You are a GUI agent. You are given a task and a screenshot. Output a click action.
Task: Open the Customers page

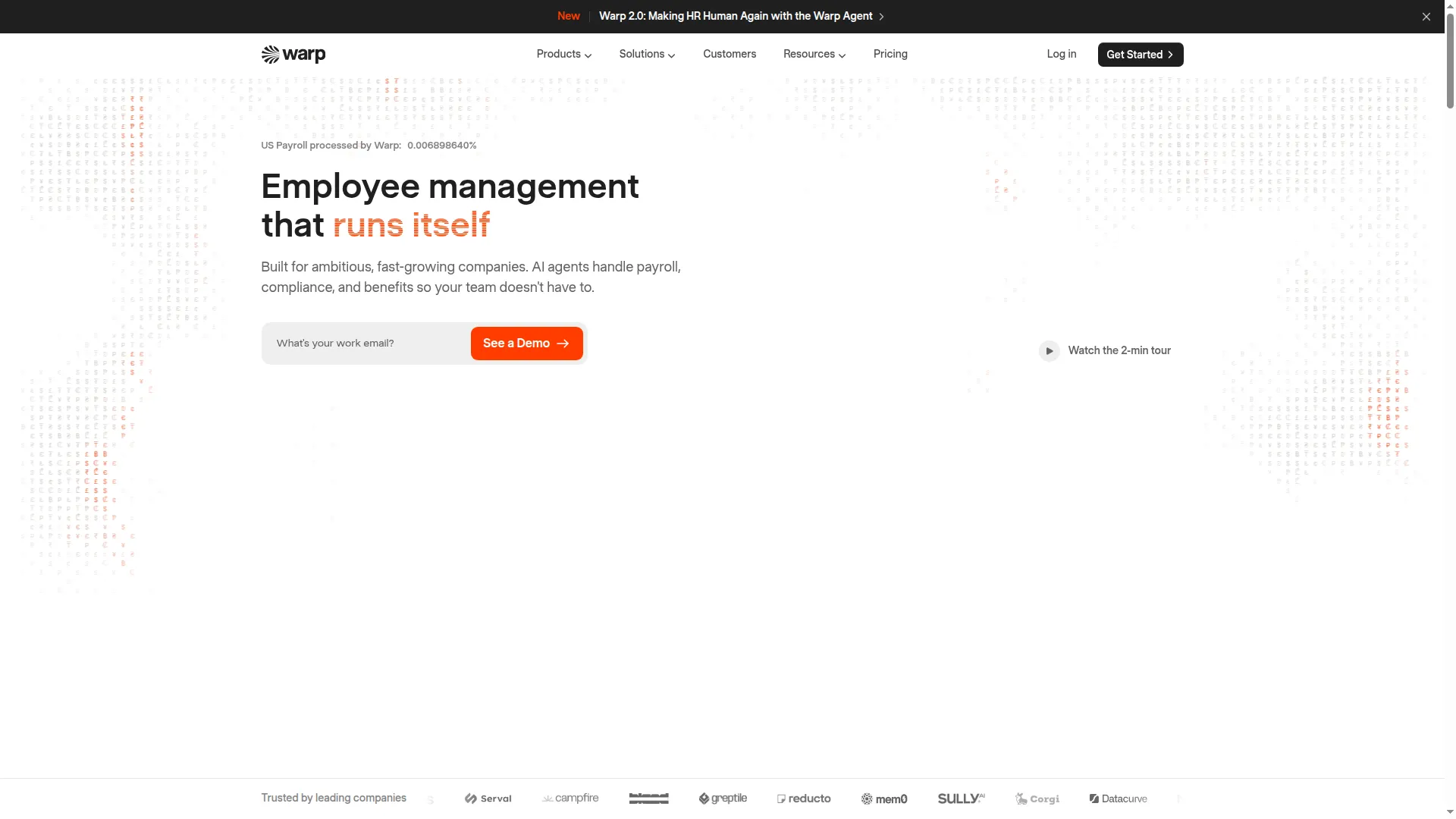coord(730,54)
